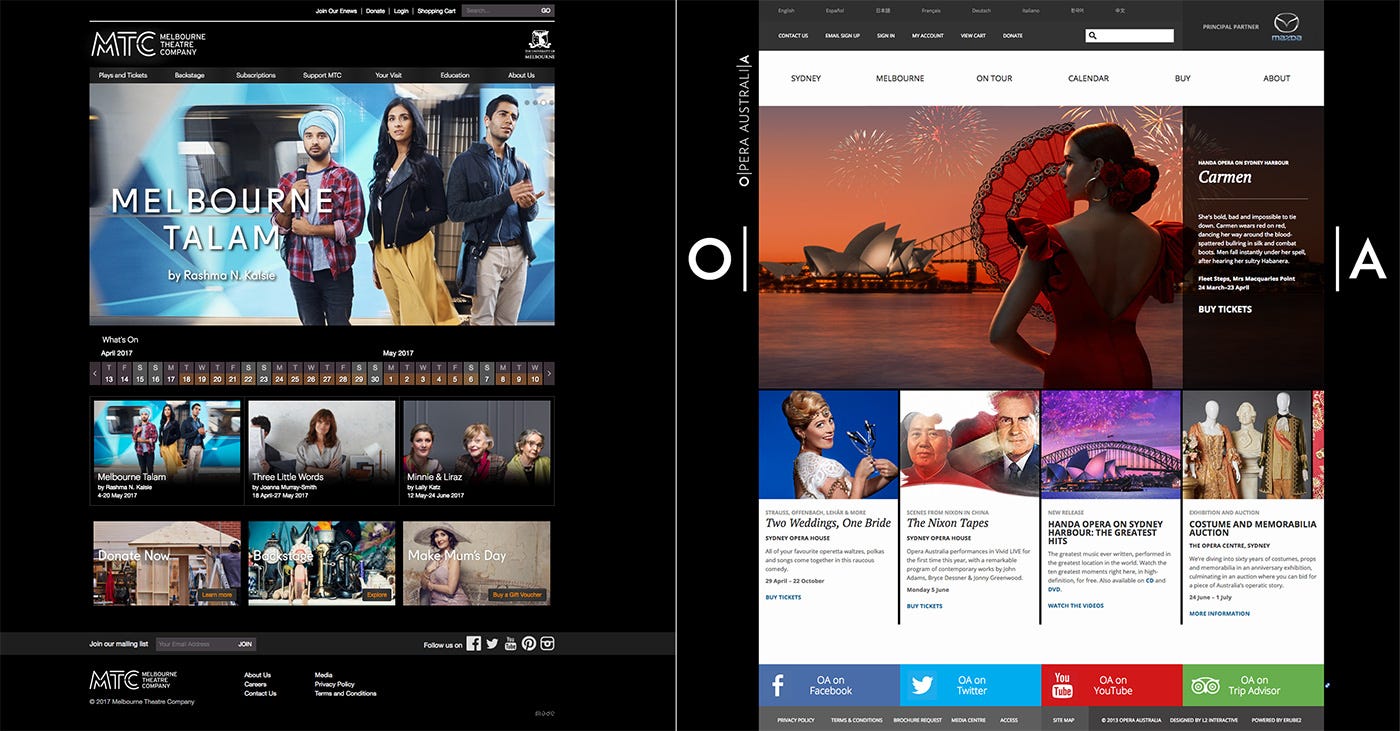Viewport: 1400px width, 731px height.
Task: Click the JOIN mailing list button
Action: tap(245, 644)
